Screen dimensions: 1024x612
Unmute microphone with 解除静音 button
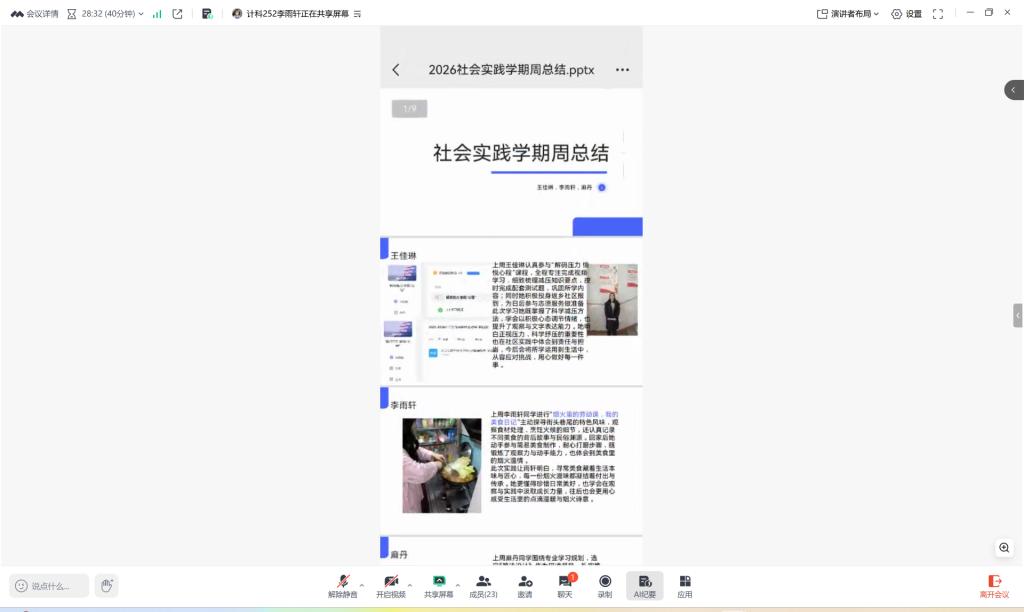pyautogui.click(x=343, y=585)
